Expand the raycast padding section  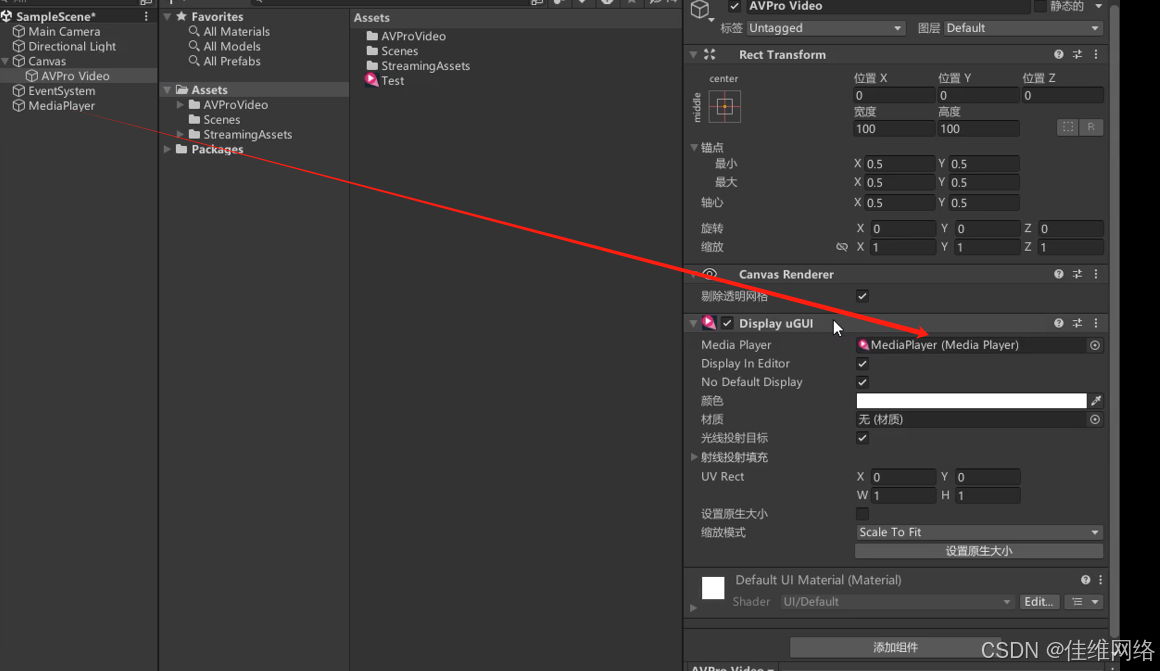pyautogui.click(x=694, y=457)
